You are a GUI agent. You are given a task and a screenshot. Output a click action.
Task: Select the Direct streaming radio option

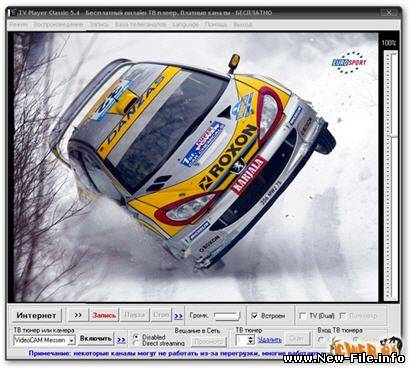(136, 343)
